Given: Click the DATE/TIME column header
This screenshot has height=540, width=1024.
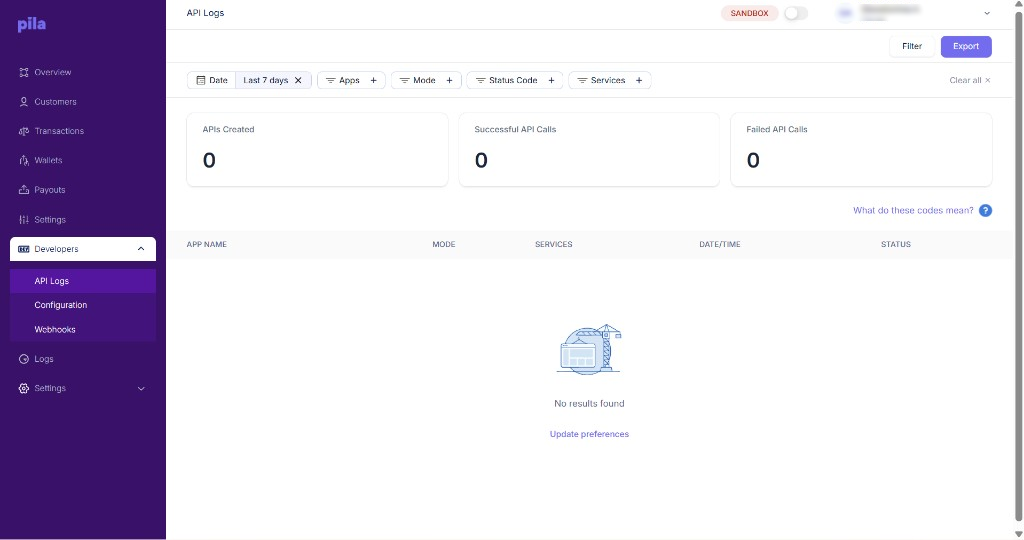Looking at the screenshot, I should [x=720, y=244].
